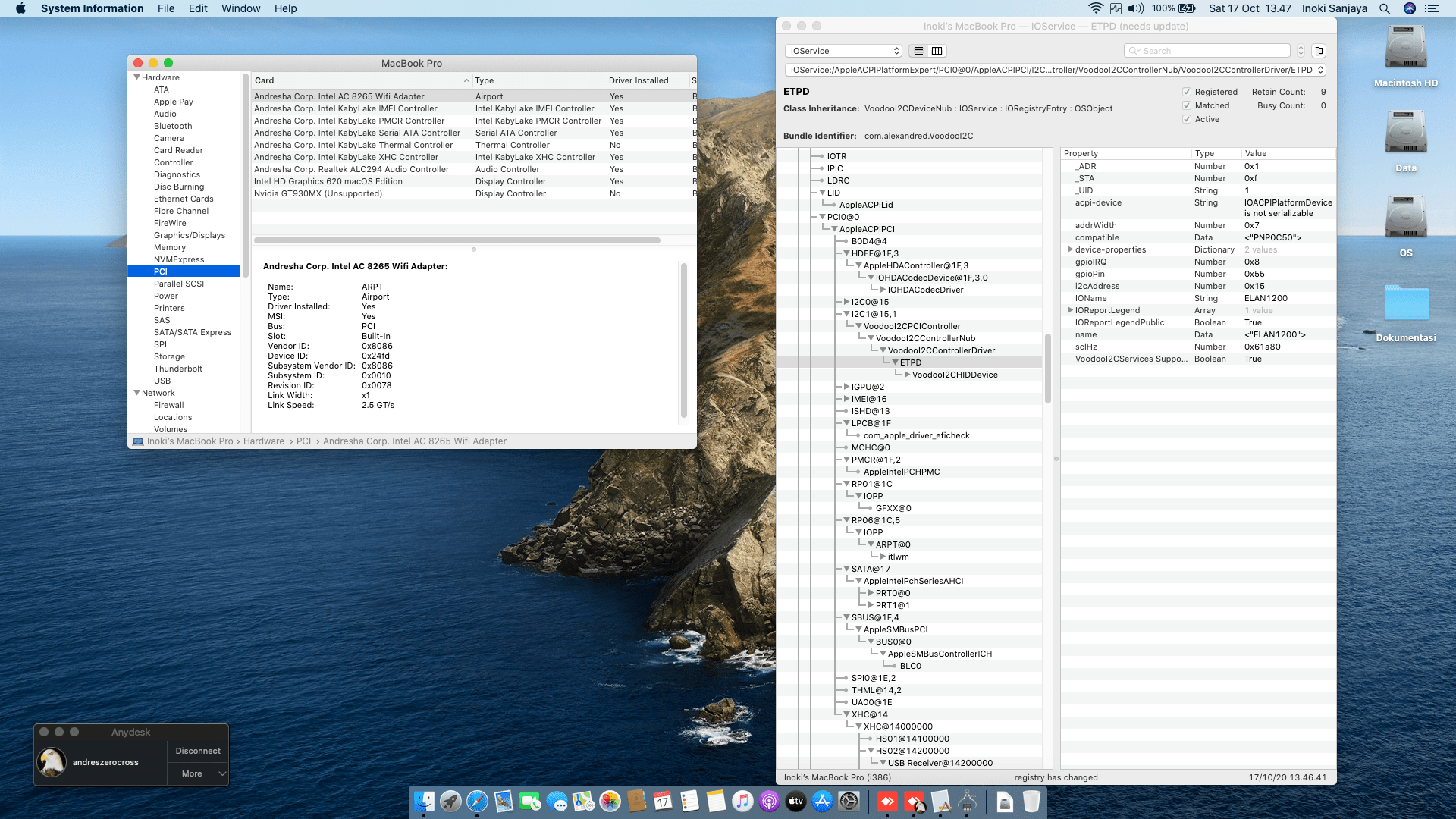Disconnect the Anydesk session
The image size is (1456, 819).
coord(198,751)
